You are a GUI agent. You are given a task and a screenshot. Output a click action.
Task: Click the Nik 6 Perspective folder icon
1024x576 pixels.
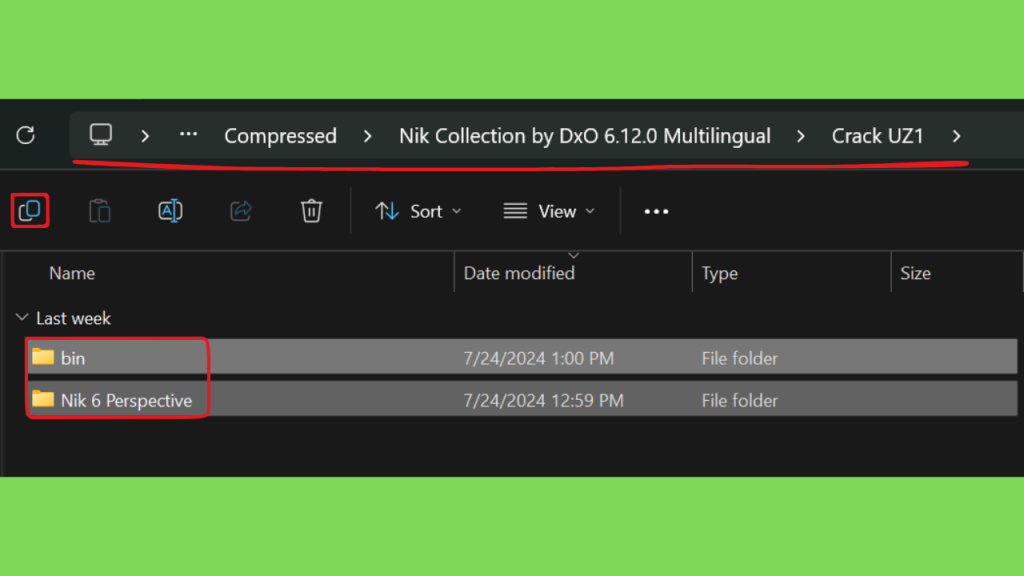(43, 398)
